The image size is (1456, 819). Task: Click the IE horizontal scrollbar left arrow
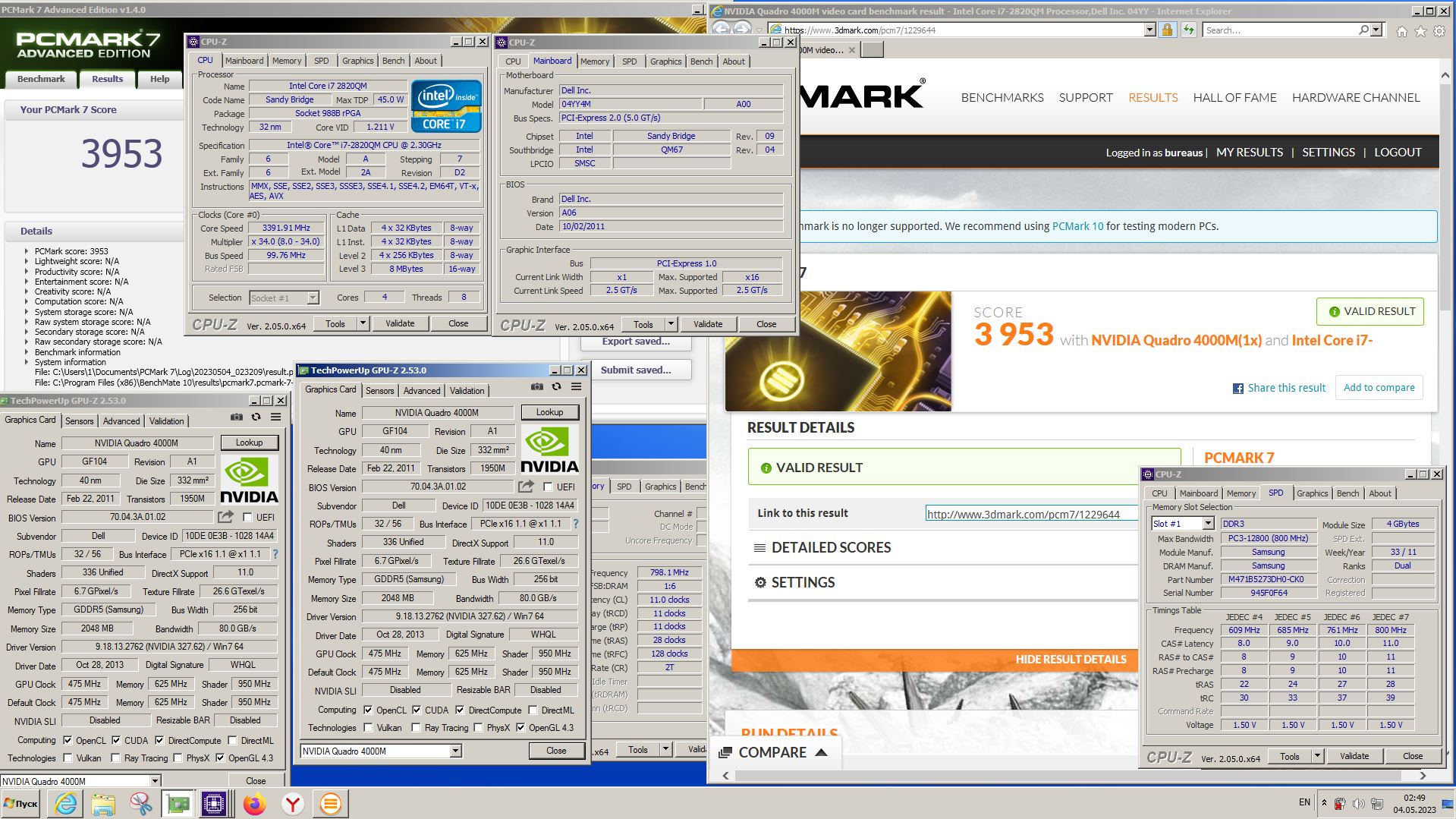point(725,775)
